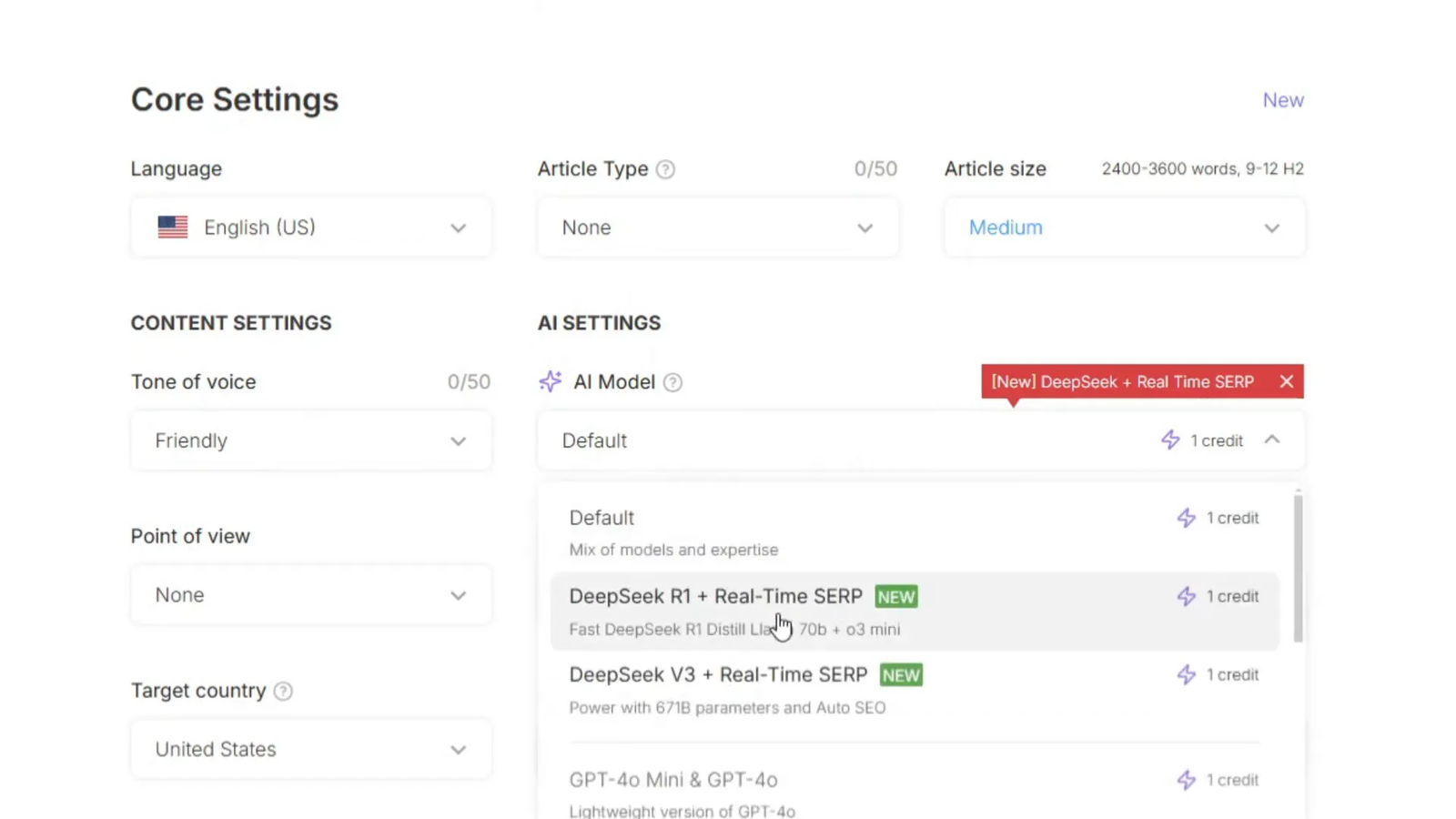Click the New link in the corner
The height and width of the screenshot is (819, 1456).
pyautogui.click(x=1283, y=100)
